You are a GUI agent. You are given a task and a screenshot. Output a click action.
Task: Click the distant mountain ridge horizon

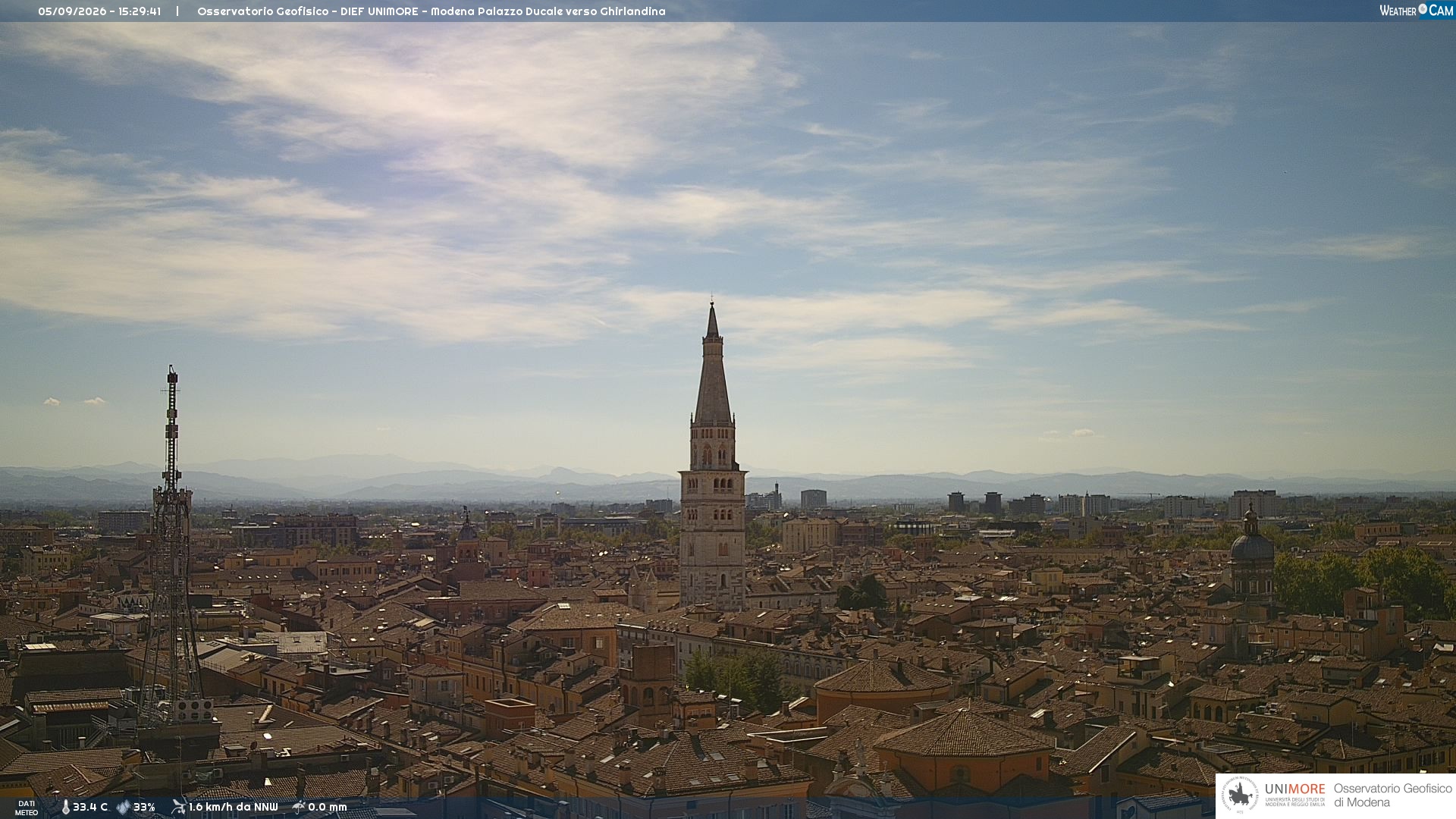point(728,482)
